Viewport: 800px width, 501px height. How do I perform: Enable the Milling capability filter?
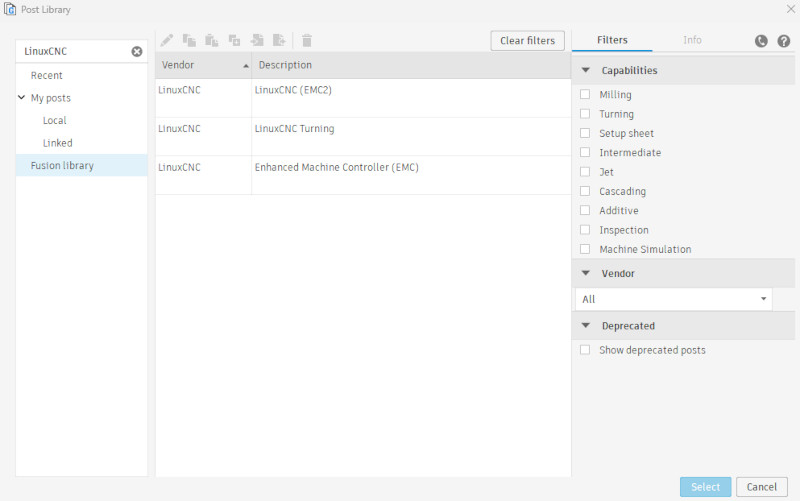click(585, 94)
